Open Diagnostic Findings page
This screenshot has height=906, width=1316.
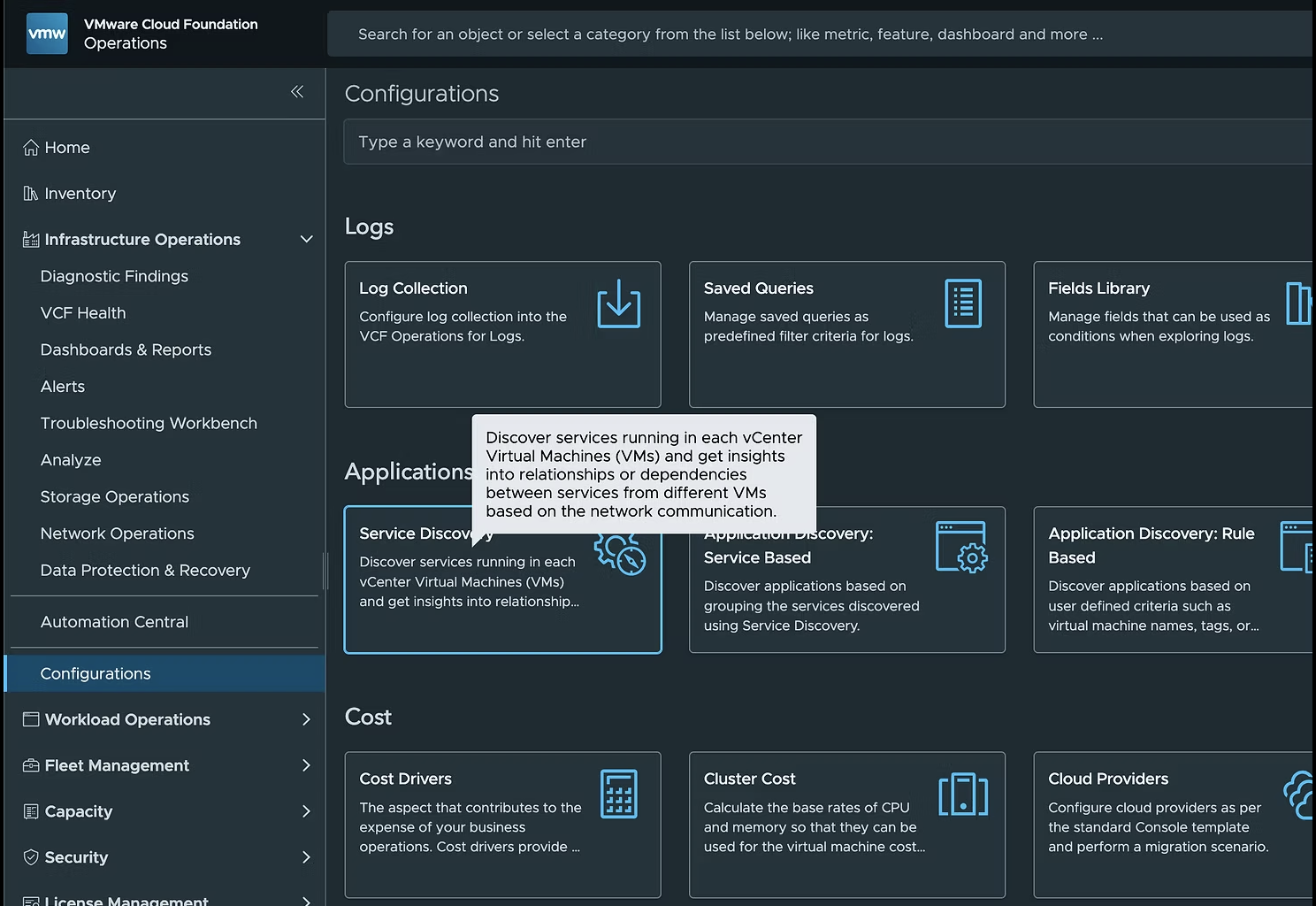click(x=114, y=276)
